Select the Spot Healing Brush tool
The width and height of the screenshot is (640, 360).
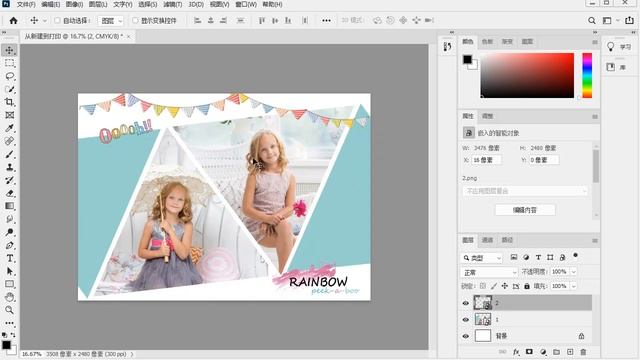click(x=9, y=141)
